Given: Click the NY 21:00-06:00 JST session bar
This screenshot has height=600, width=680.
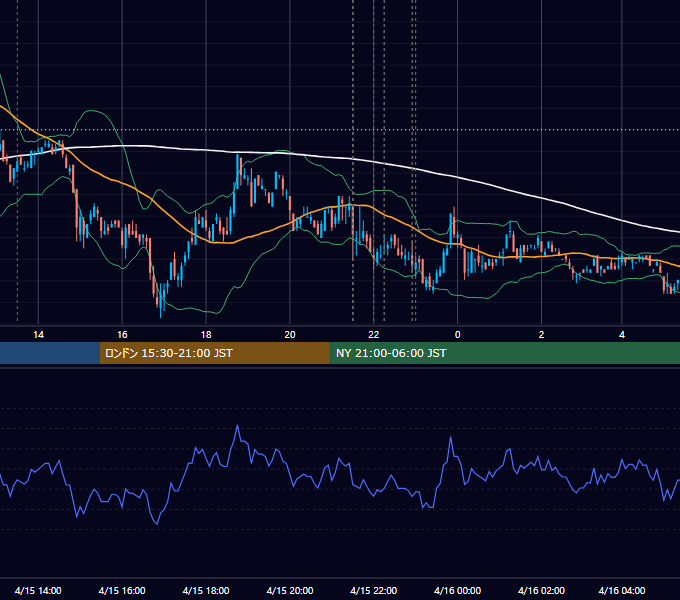Looking at the screenshot, I should 505,353.
